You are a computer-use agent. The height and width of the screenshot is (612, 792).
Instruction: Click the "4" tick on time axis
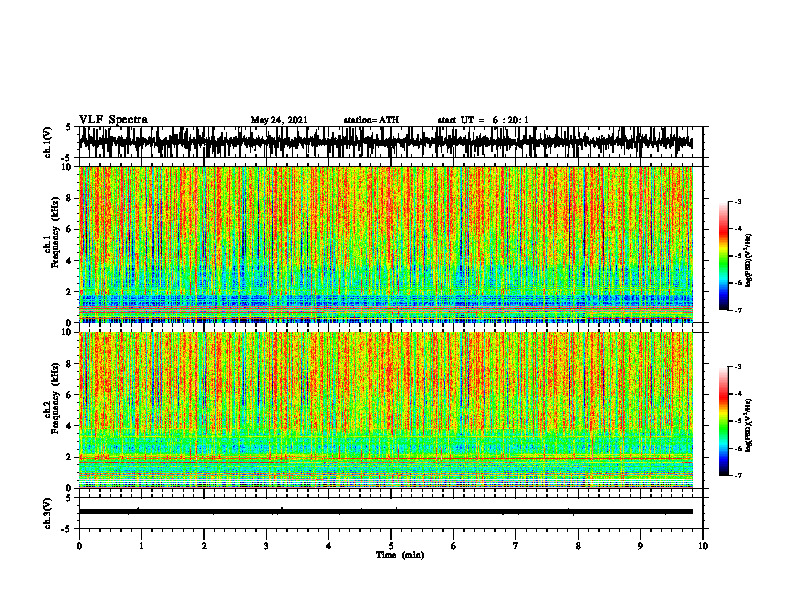(x=329, y=546)
